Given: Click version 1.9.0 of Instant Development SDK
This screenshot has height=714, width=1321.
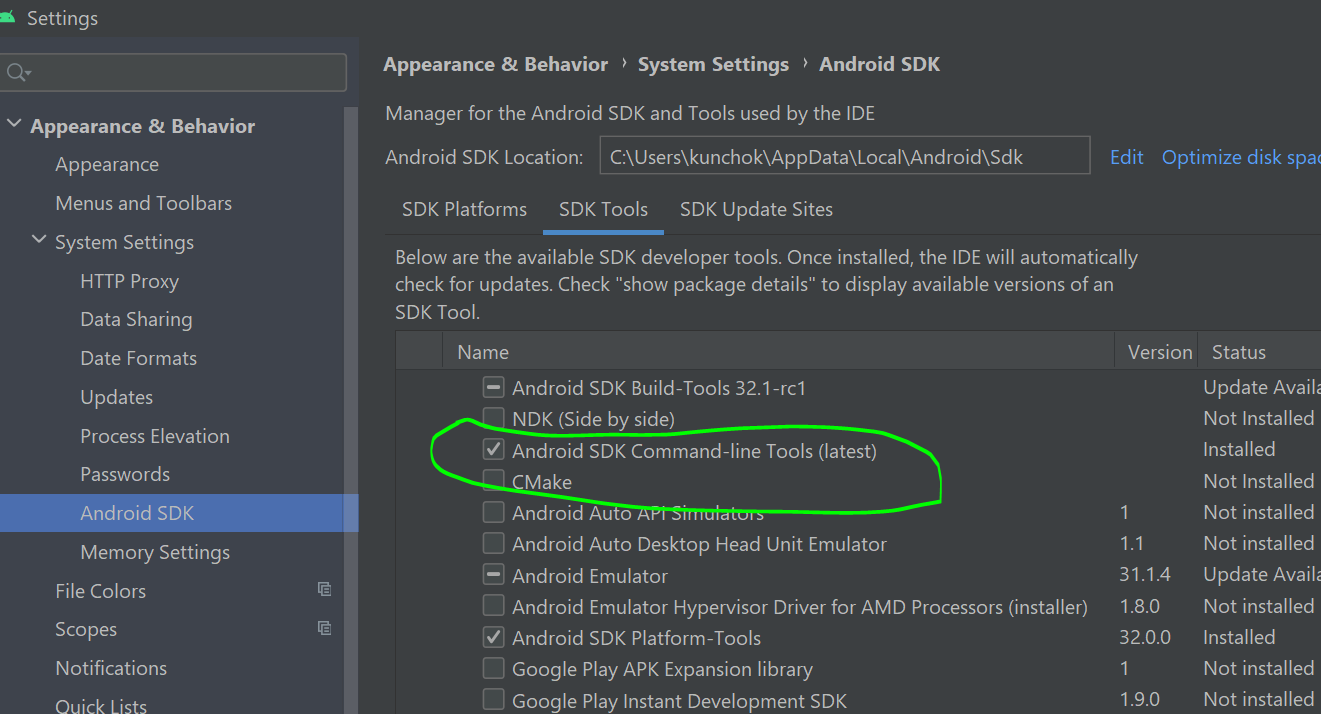Looking at the screenshot, I should 1142,699.
